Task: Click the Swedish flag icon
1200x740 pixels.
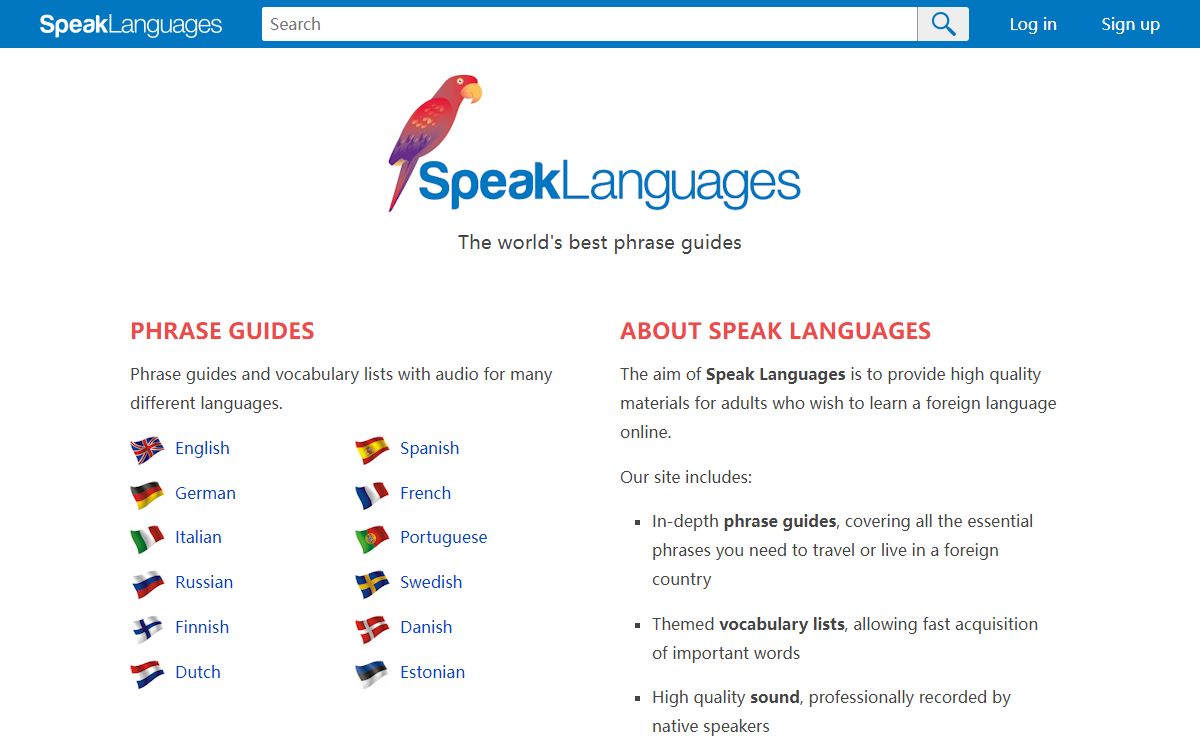Action: click(x=372, y=583)
